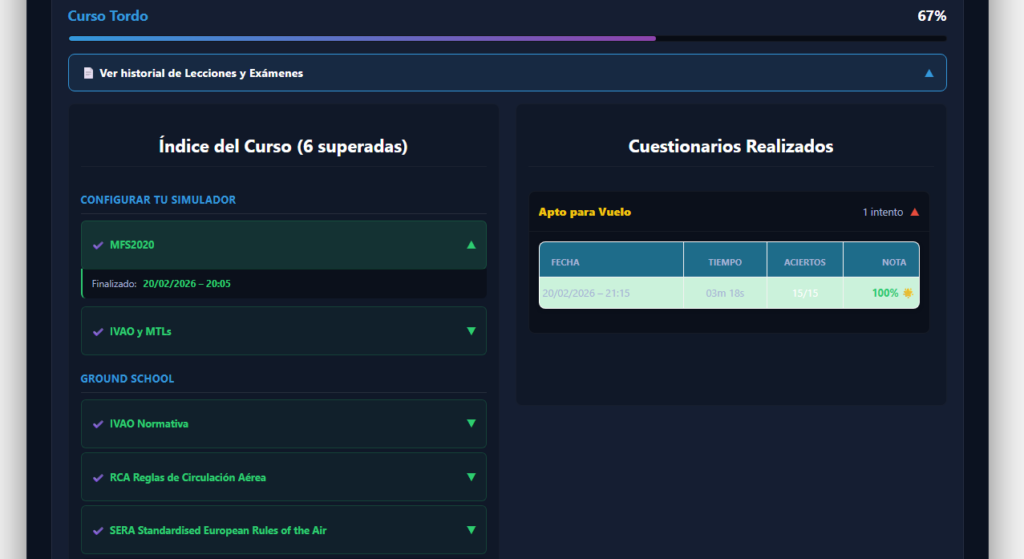Click the ACIERTOS column header
The width and height of the screenshot is (1024, 559).
point(804,262)
